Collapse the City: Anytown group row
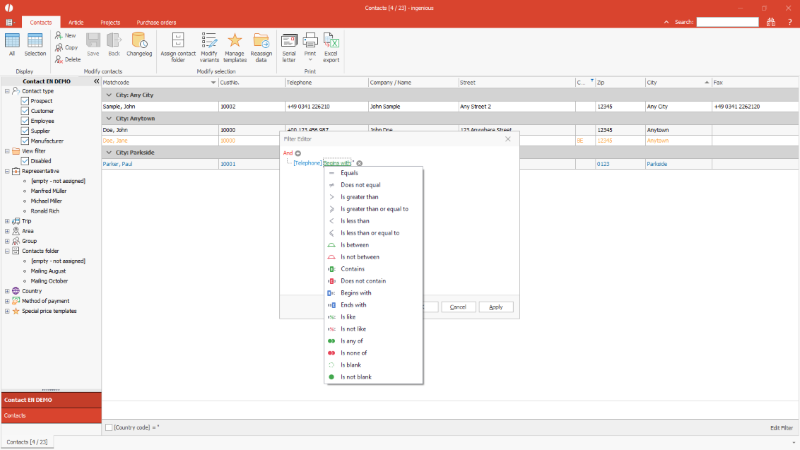This screenshot has width=800, height=450. pos(108,118)
